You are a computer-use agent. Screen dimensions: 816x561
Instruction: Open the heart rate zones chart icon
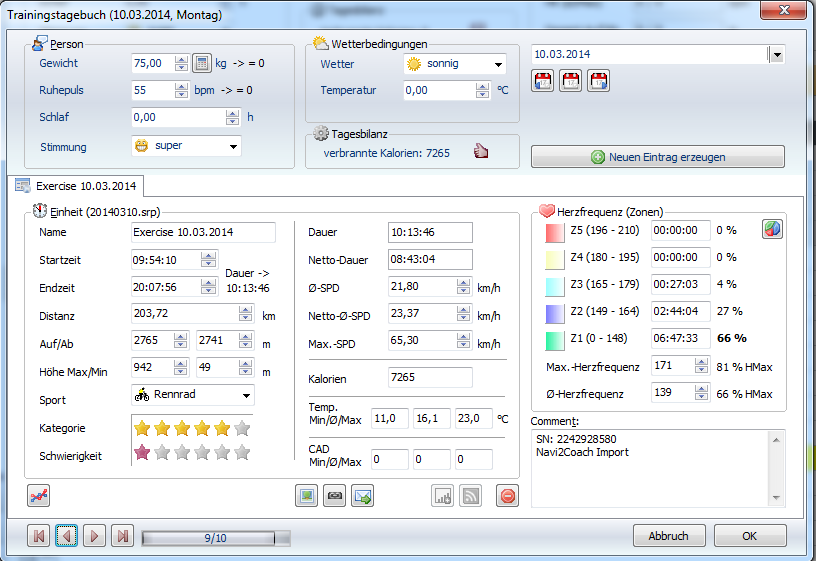(x=772, y=229)
